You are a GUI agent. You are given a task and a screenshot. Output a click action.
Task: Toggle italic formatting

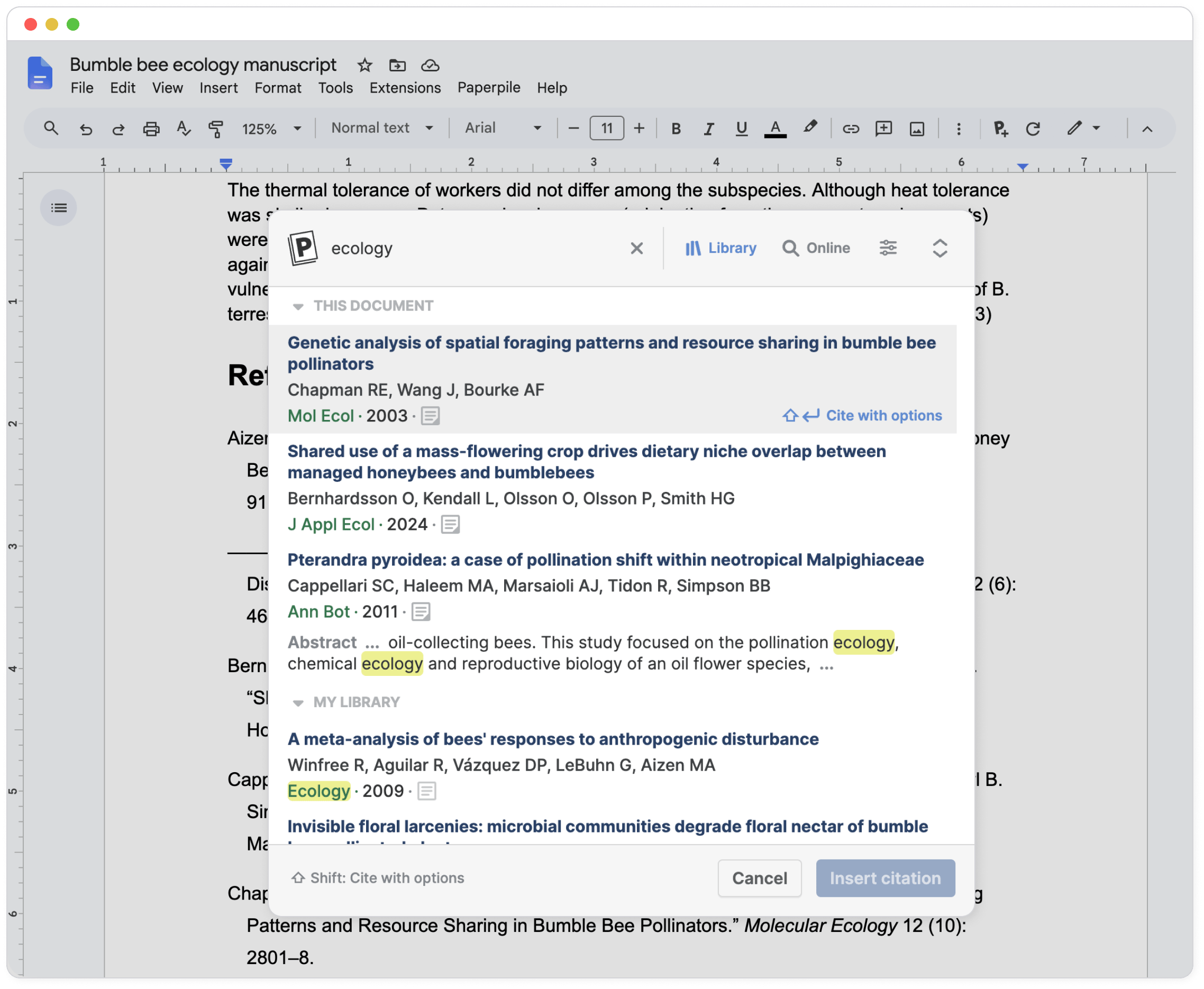[x=709, y=129]
